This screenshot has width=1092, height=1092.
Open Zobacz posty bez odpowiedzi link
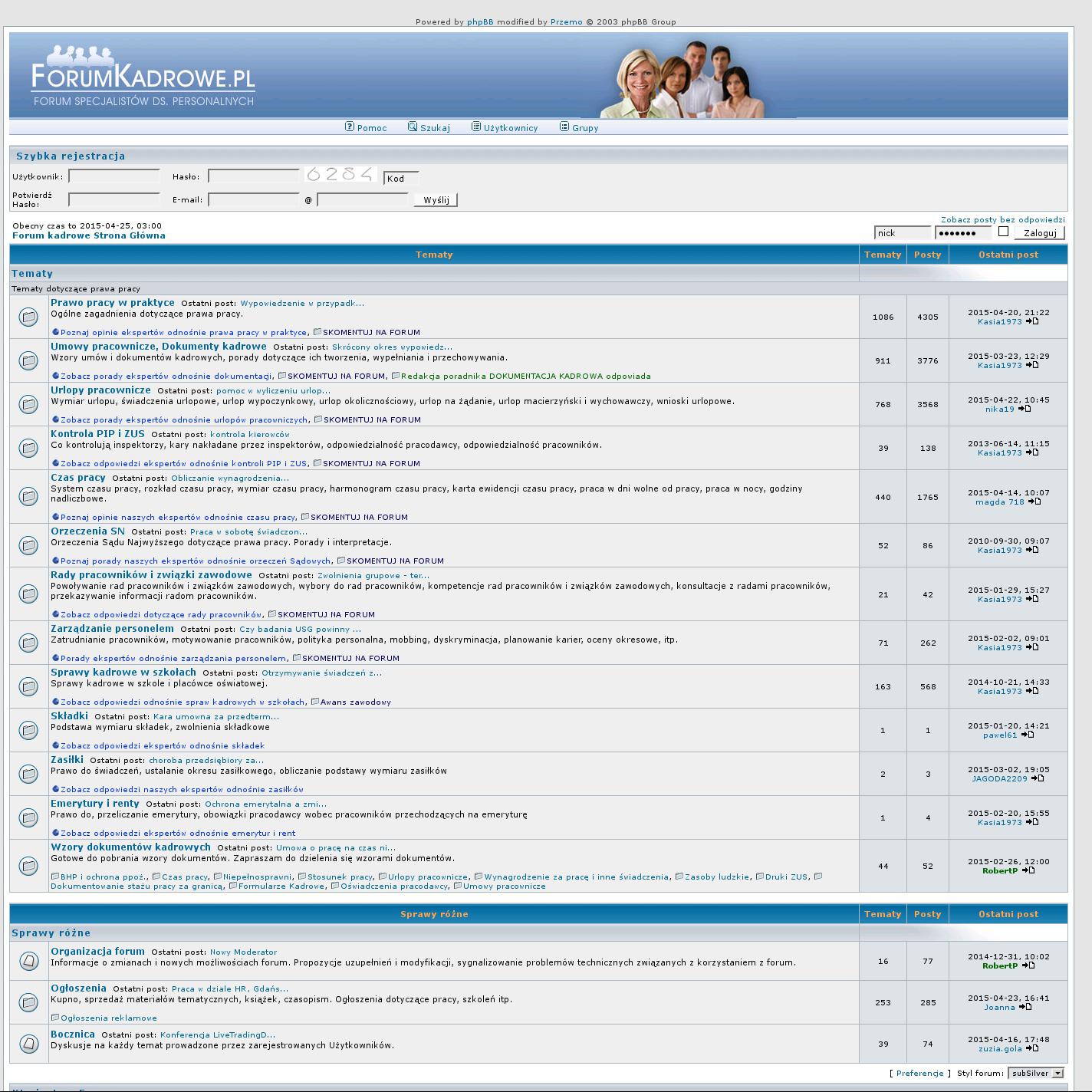1002,220
